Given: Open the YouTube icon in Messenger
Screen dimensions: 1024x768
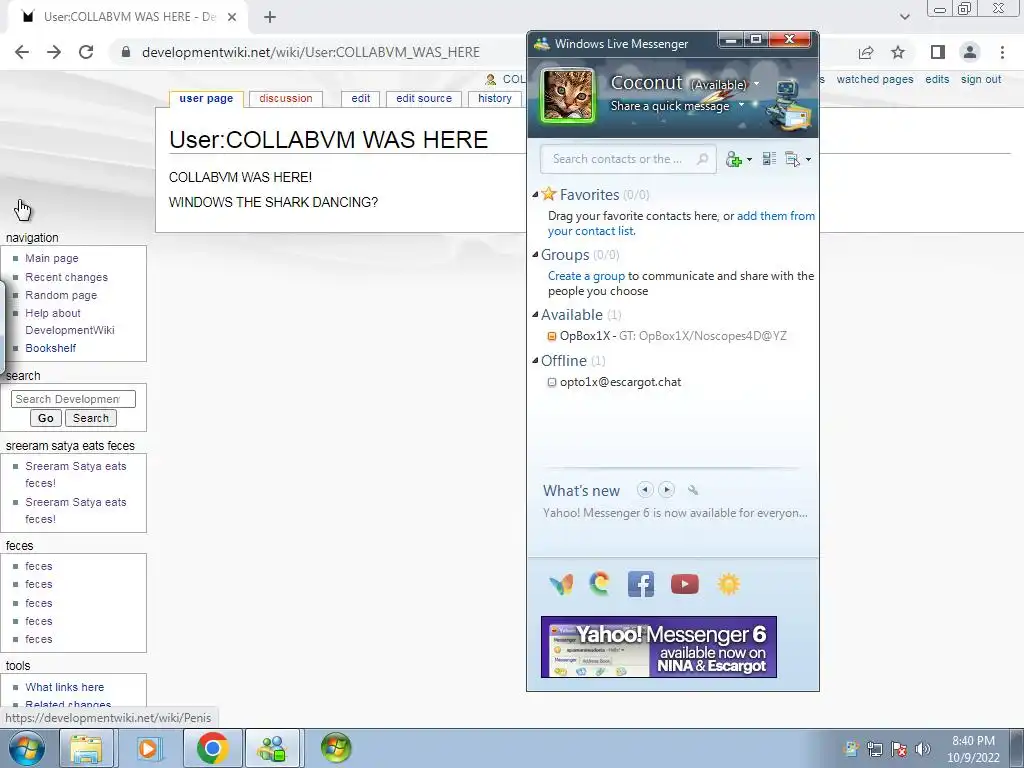Looking at the screenshot, I should (x=684, y=584).
